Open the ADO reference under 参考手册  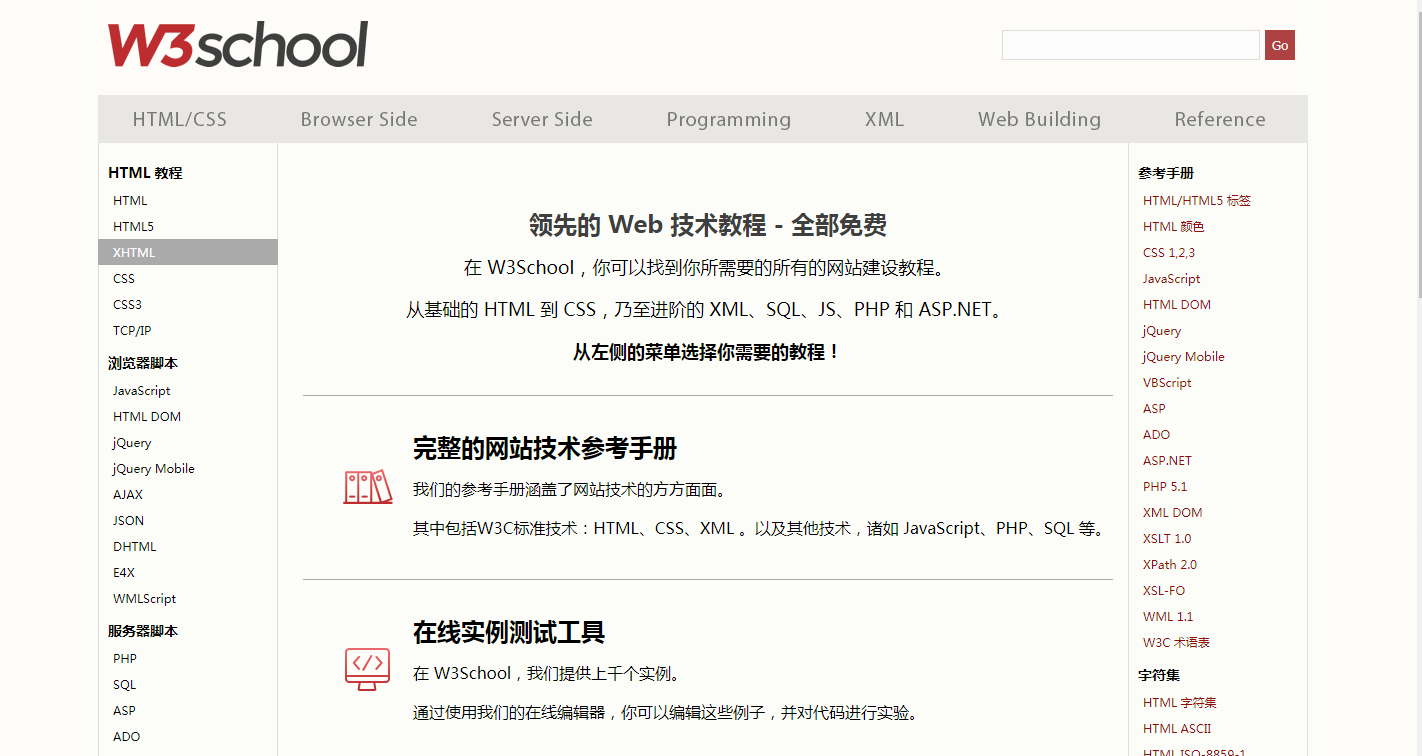(x=1157, y=435)
